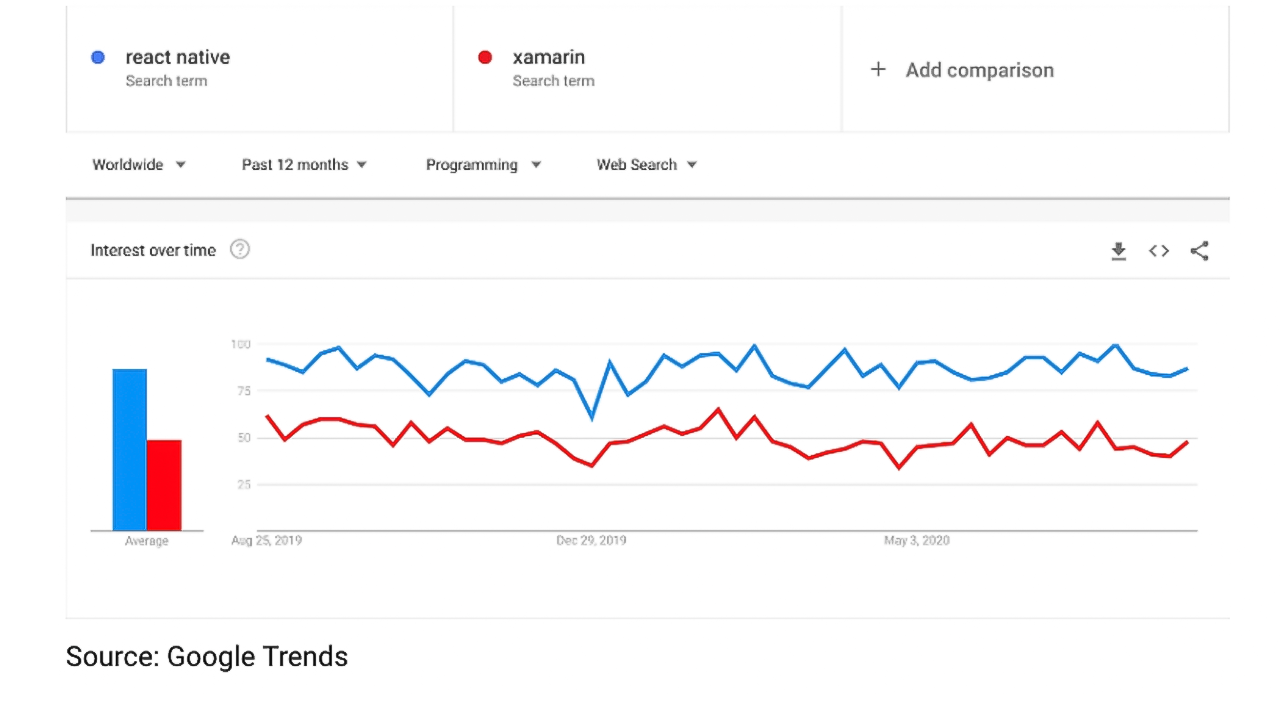This screenshot has height=710, width=1280.
Task: Open the Worldwide region dropdown
Action: [139, 164]
